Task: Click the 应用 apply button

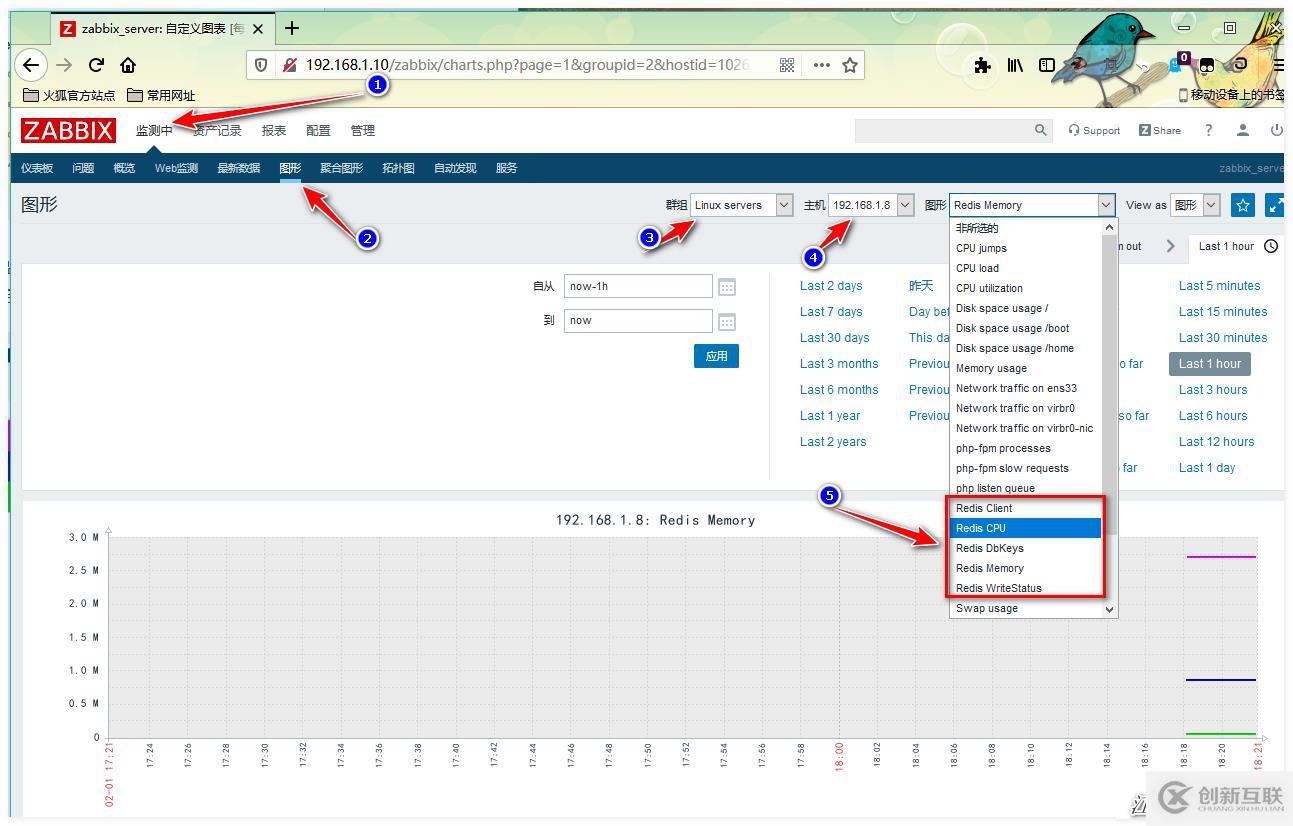Action: pos(716,356)
